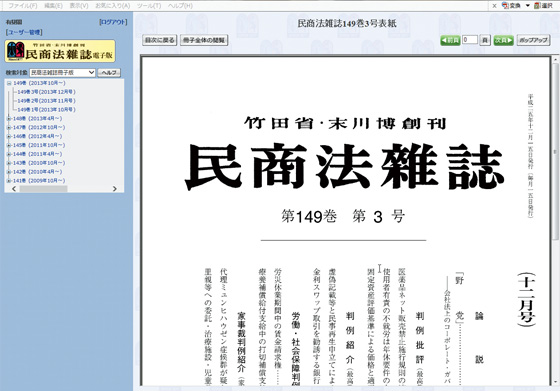Click the tree panel right scroll arrow
560x391 pixels.
click(x=115, y=189)
